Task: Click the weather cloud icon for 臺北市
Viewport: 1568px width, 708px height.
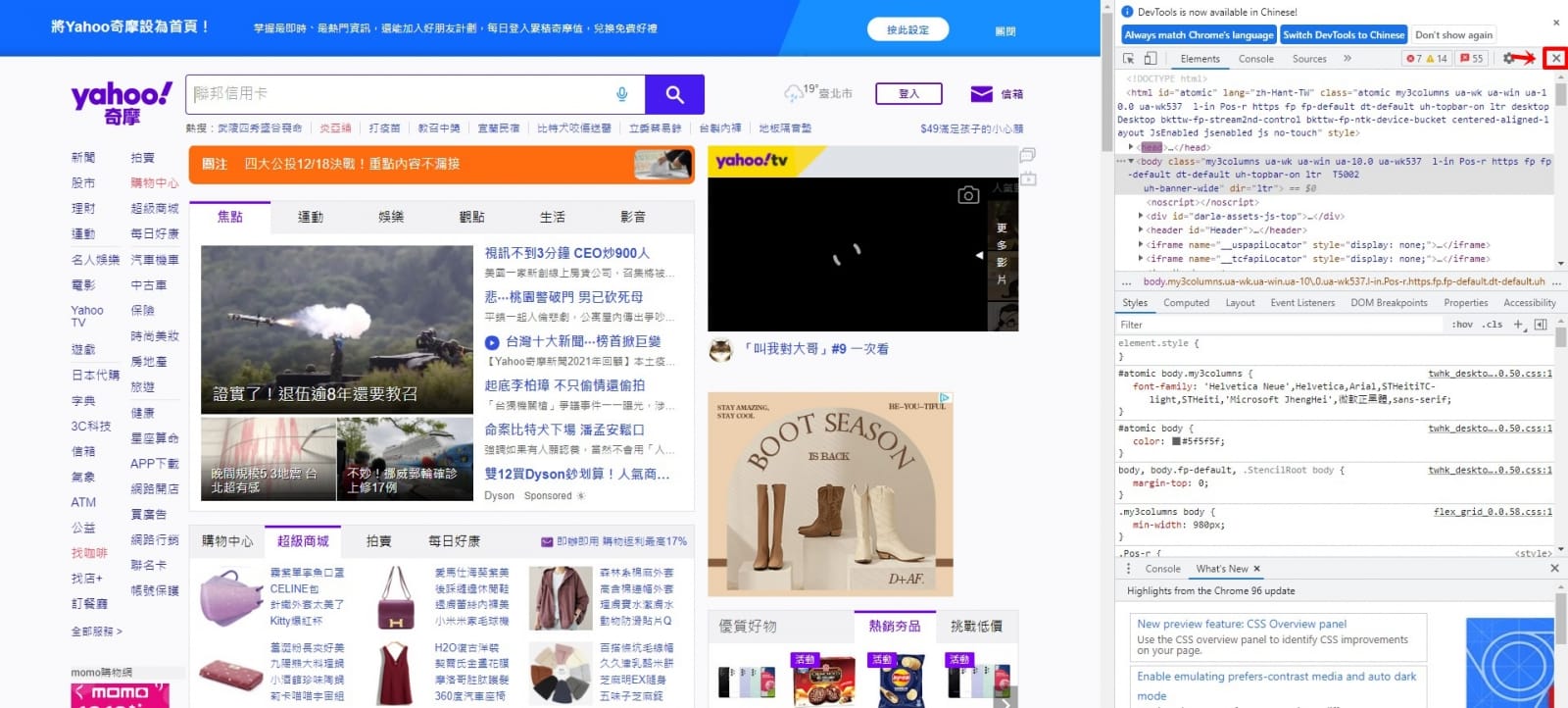Action: tap(793, 93)
